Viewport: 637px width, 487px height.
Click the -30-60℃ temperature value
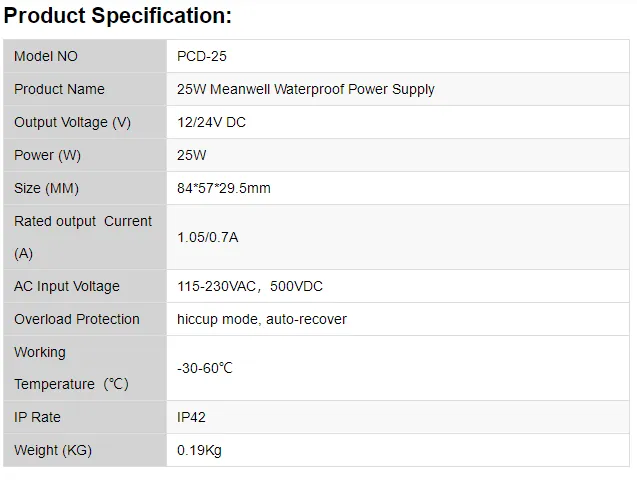(x=205, y=368)
